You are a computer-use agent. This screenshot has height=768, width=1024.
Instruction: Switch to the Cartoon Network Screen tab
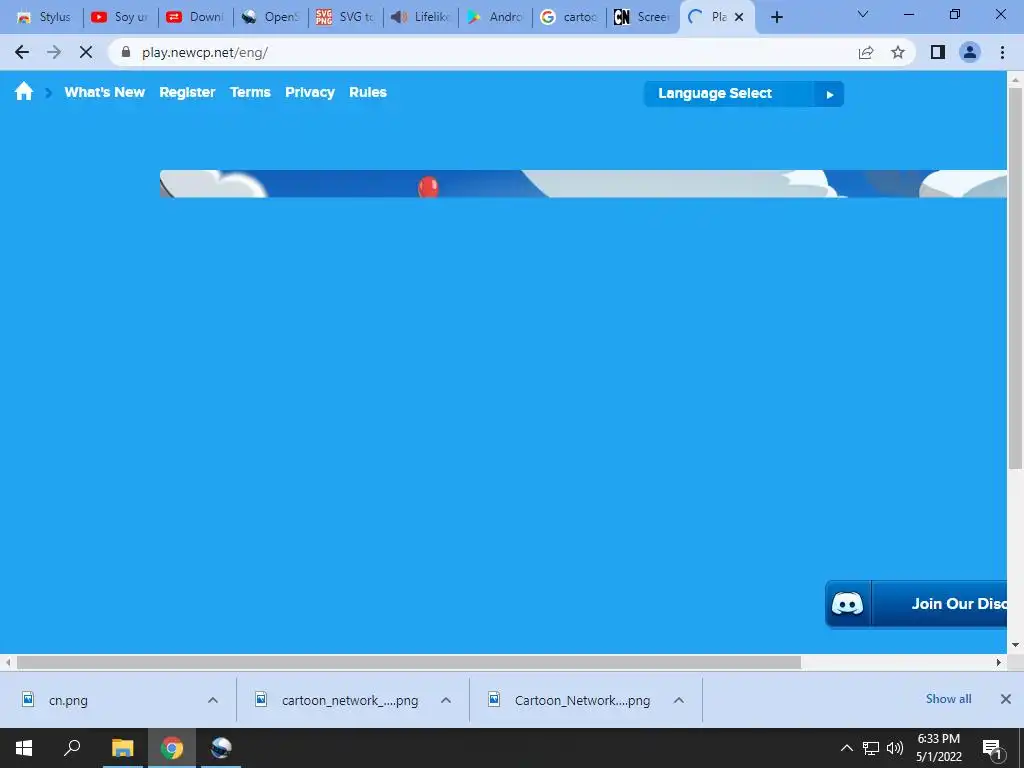[643, 17]
